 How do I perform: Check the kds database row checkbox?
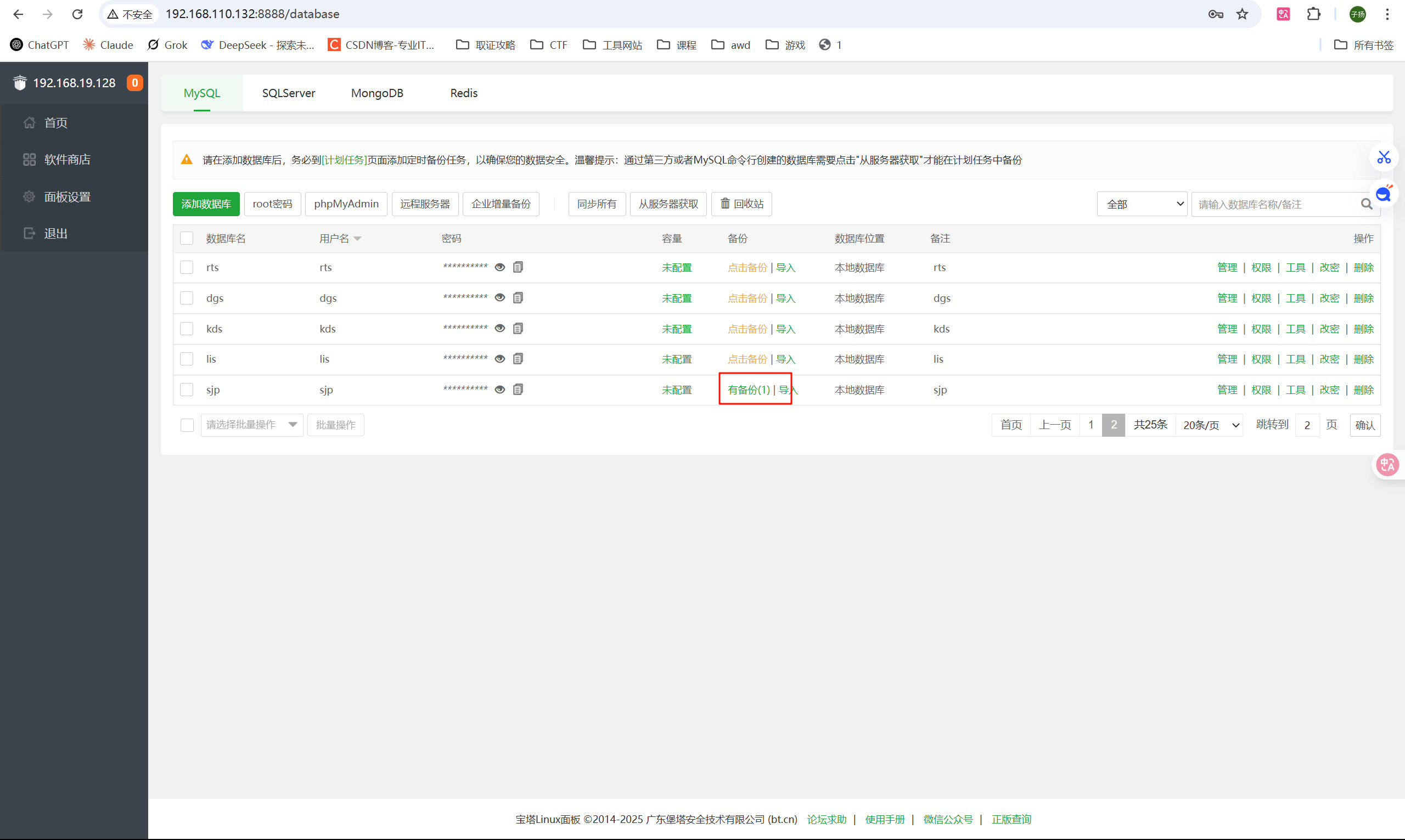pyautogui.click(x=187, y=329)
